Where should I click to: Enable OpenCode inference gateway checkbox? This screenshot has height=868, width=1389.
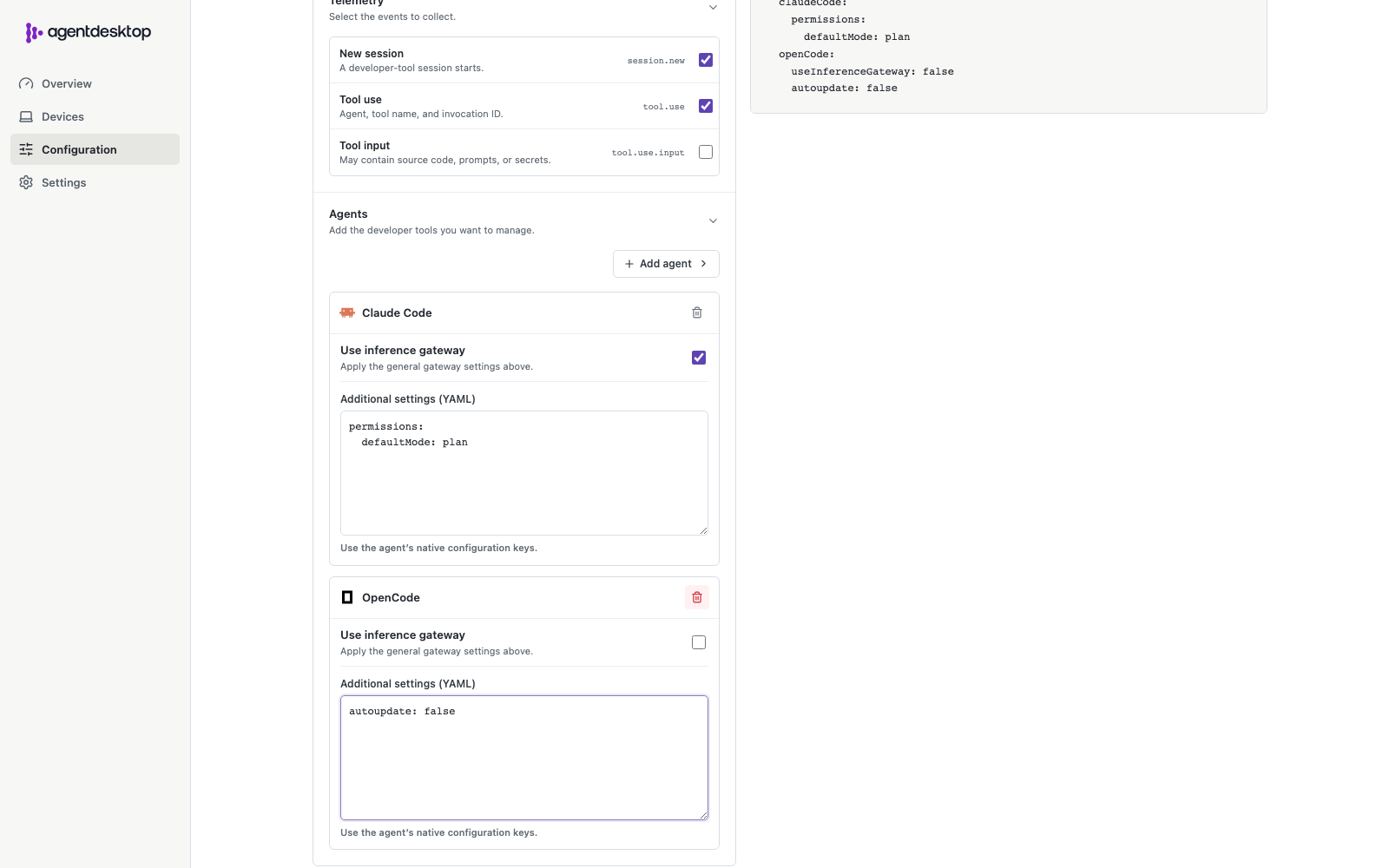699,642
